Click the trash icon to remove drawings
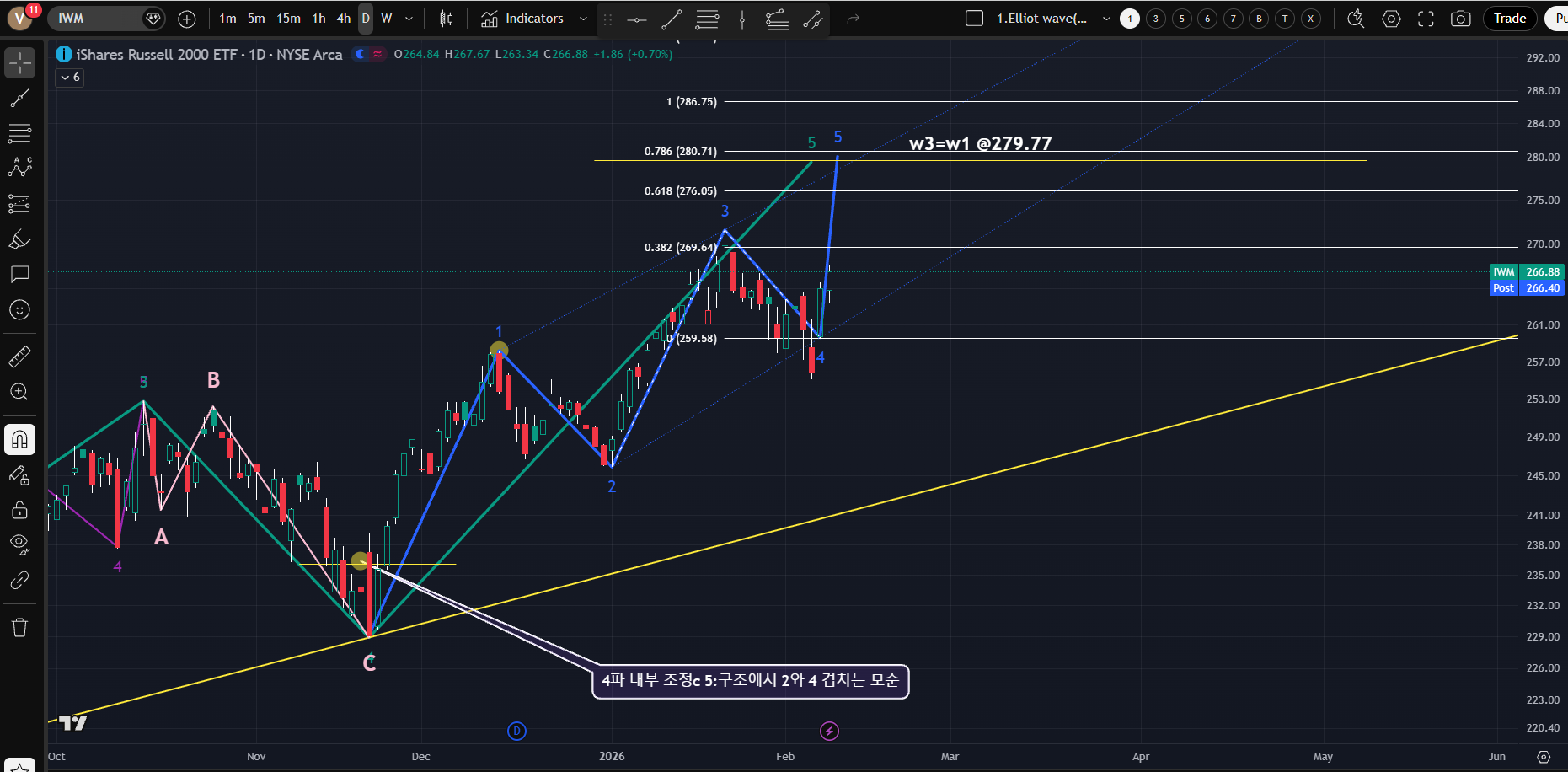1568x772 pixels. pos(19,627)
